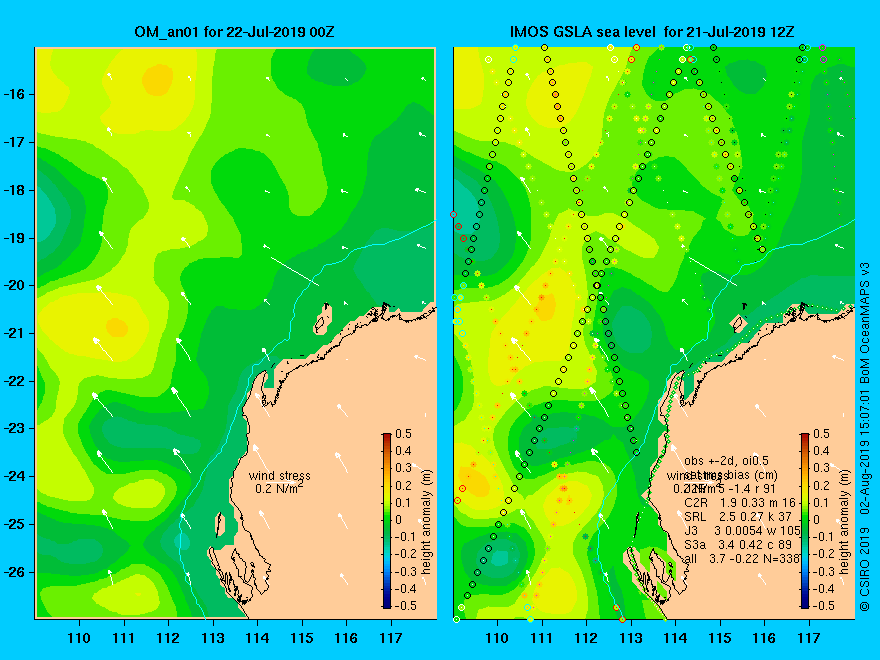Click the 0.2 label on the right color bar
The image size is (880, 660).
click(x=821, y=485)
